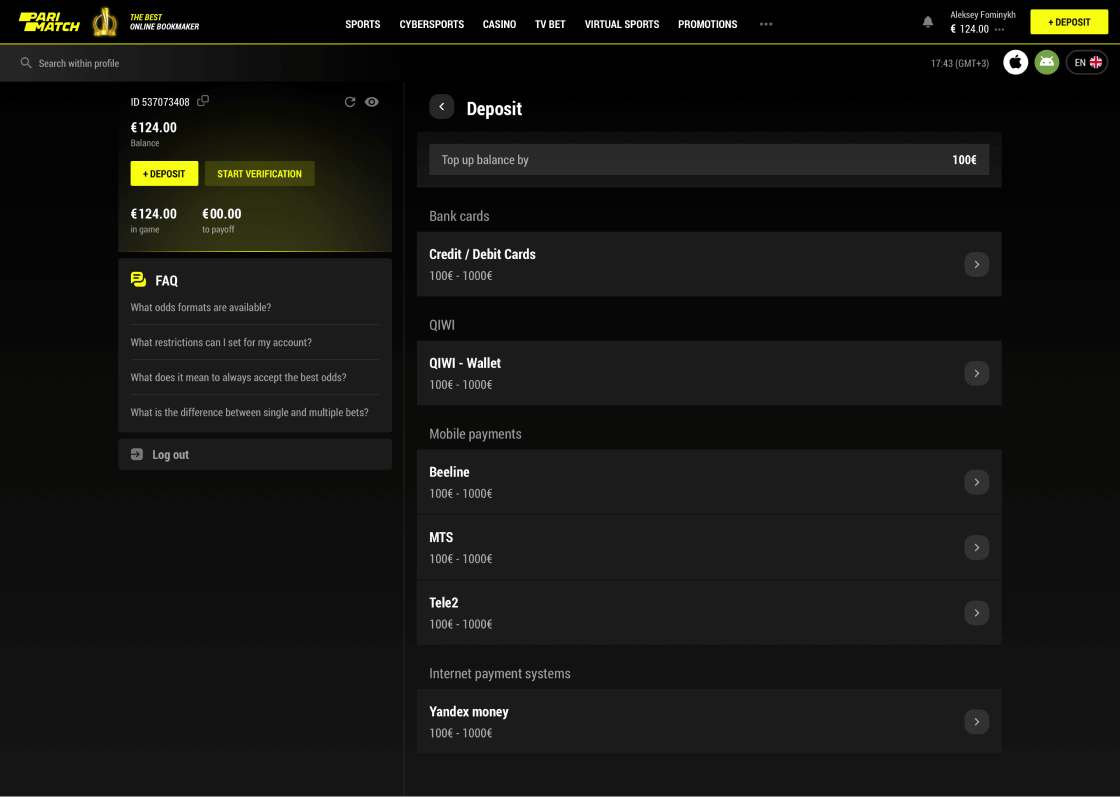Image resolution: width=1120 pixels, height=797 pixels.
Task: Select the QIWI - Wallet label
Action: coord(465,363)
